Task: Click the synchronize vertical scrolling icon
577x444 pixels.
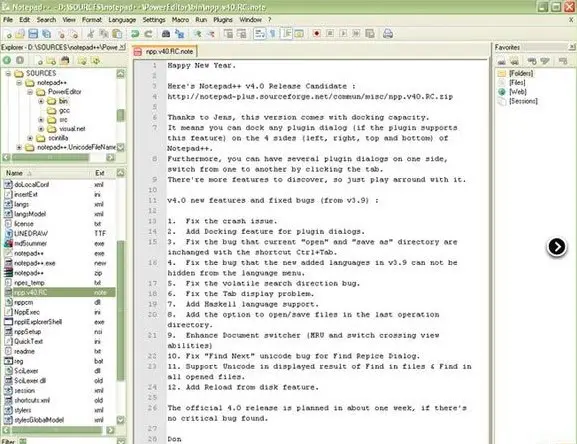Action: click(x=229, y=34)
